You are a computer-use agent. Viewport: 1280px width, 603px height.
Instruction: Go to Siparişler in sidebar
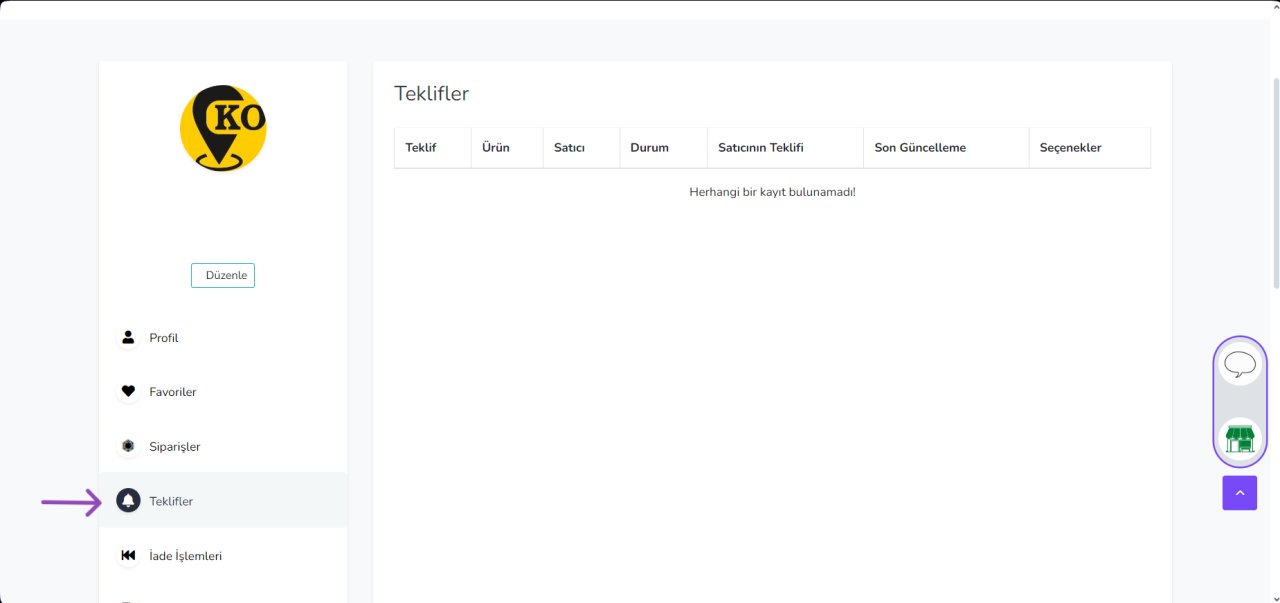point(223,446)
